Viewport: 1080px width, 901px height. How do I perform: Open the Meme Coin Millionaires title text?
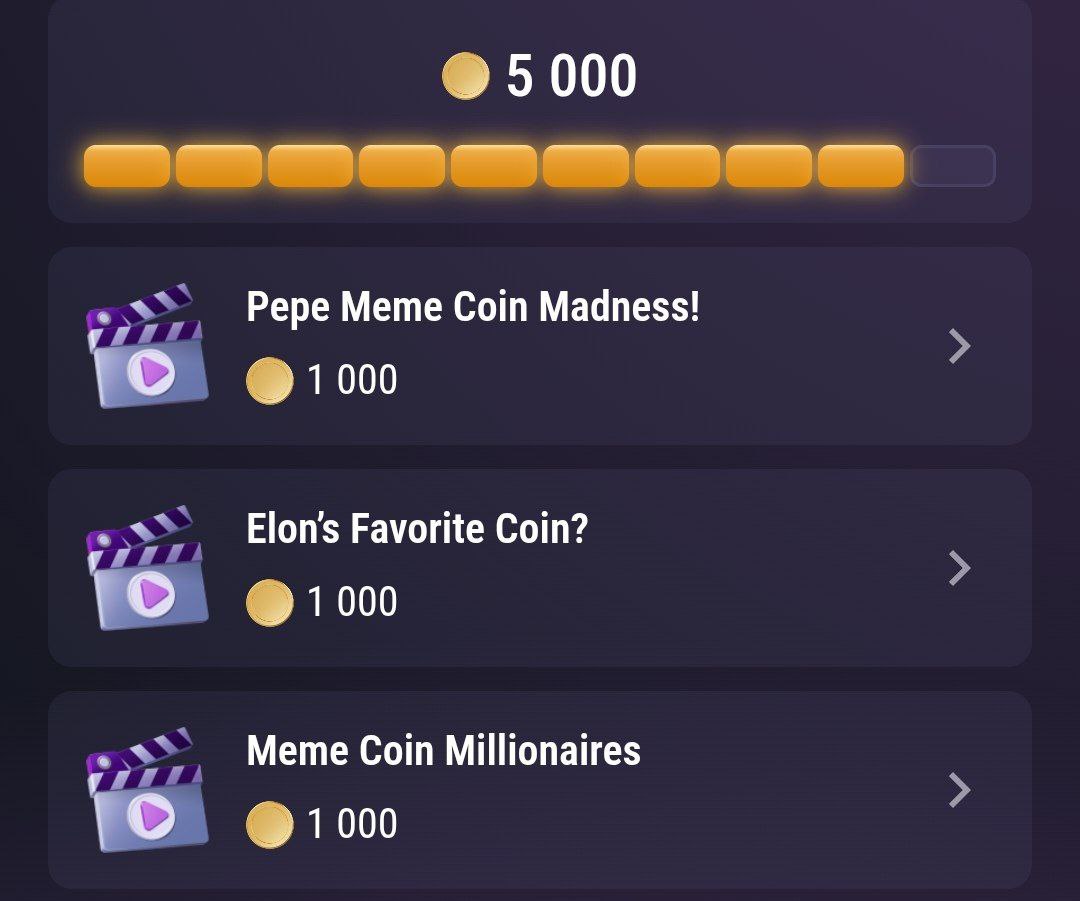pos(444,751)
